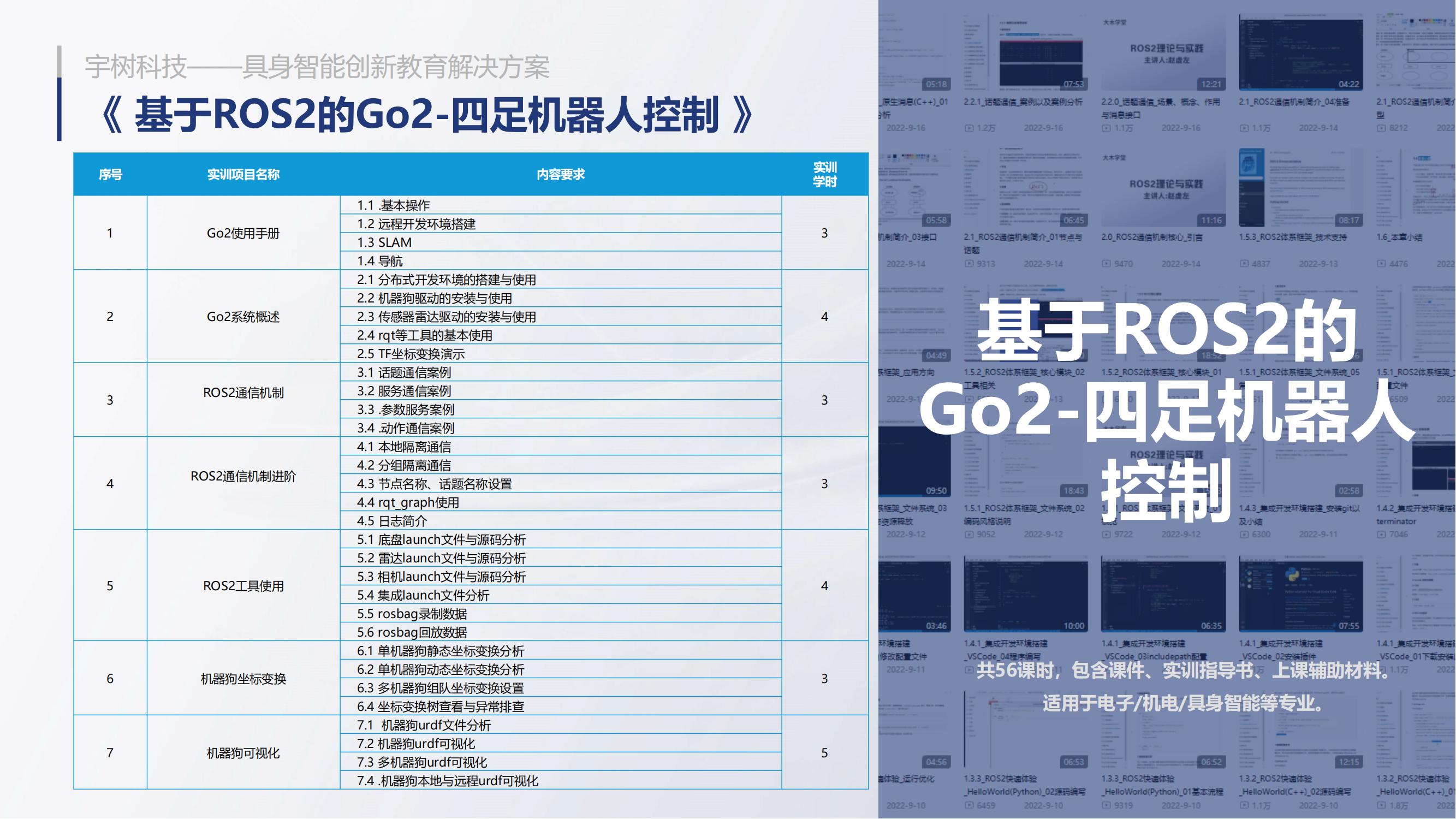Select the 机器狗可视化 project cell

point(243,752)
